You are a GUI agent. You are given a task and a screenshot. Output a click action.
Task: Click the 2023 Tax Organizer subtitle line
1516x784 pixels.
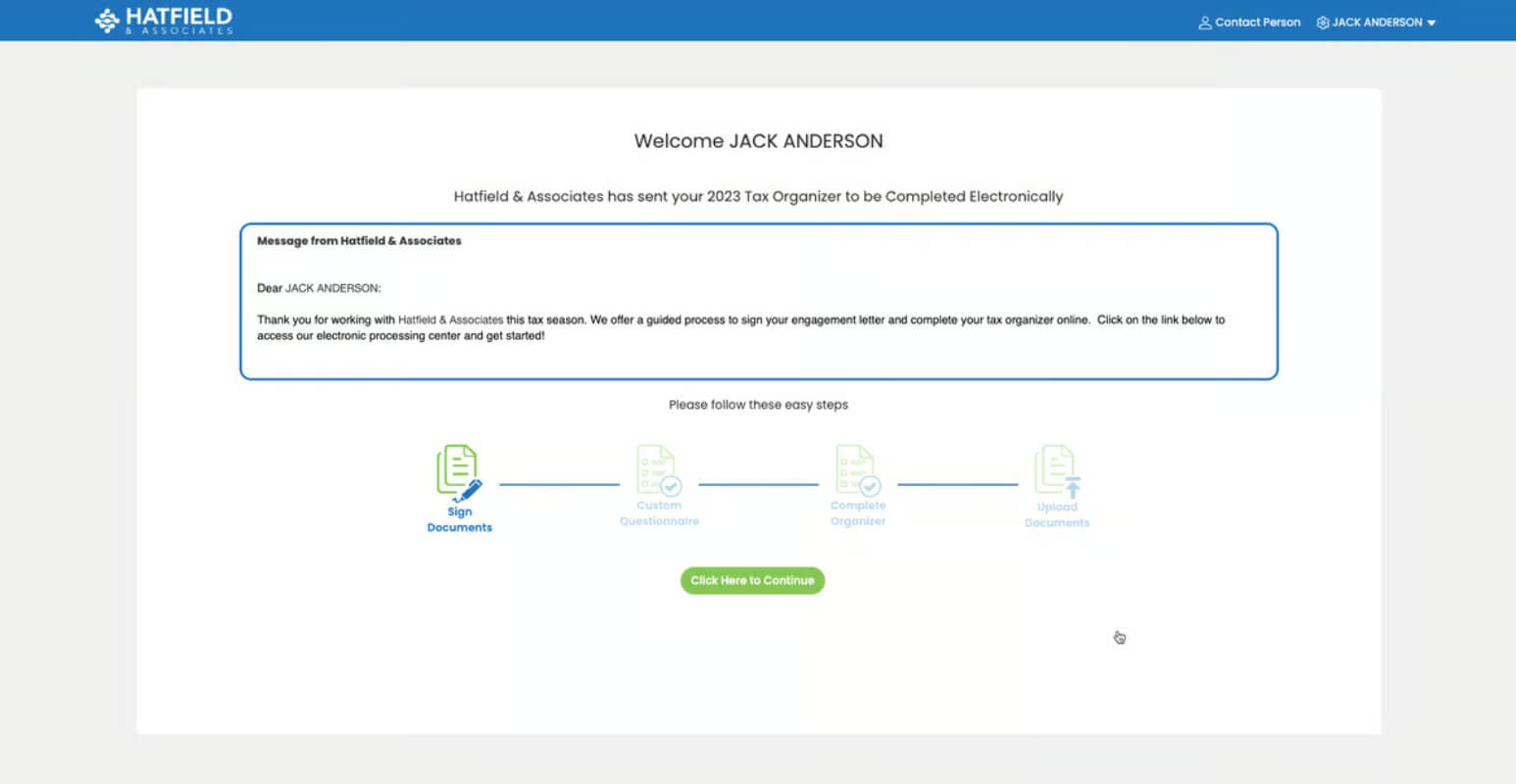[x=758, y=197]
